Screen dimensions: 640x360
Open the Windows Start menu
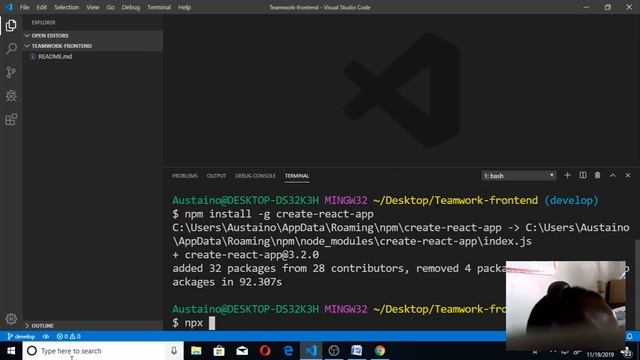(x=11, y=351)
